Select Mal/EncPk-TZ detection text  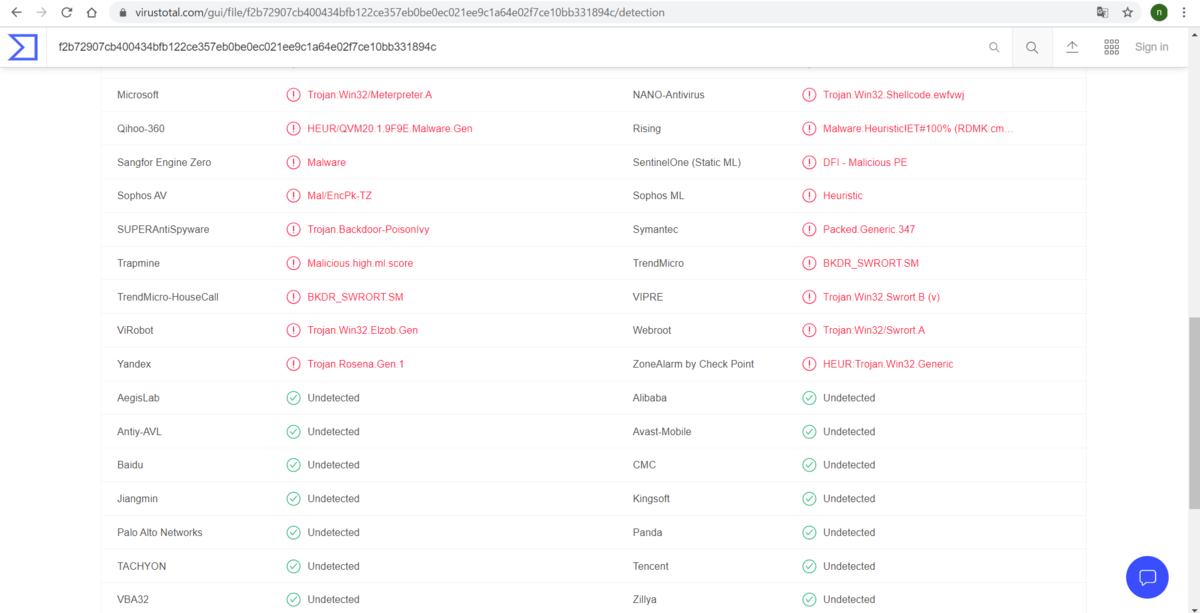[x=339, y=196]
